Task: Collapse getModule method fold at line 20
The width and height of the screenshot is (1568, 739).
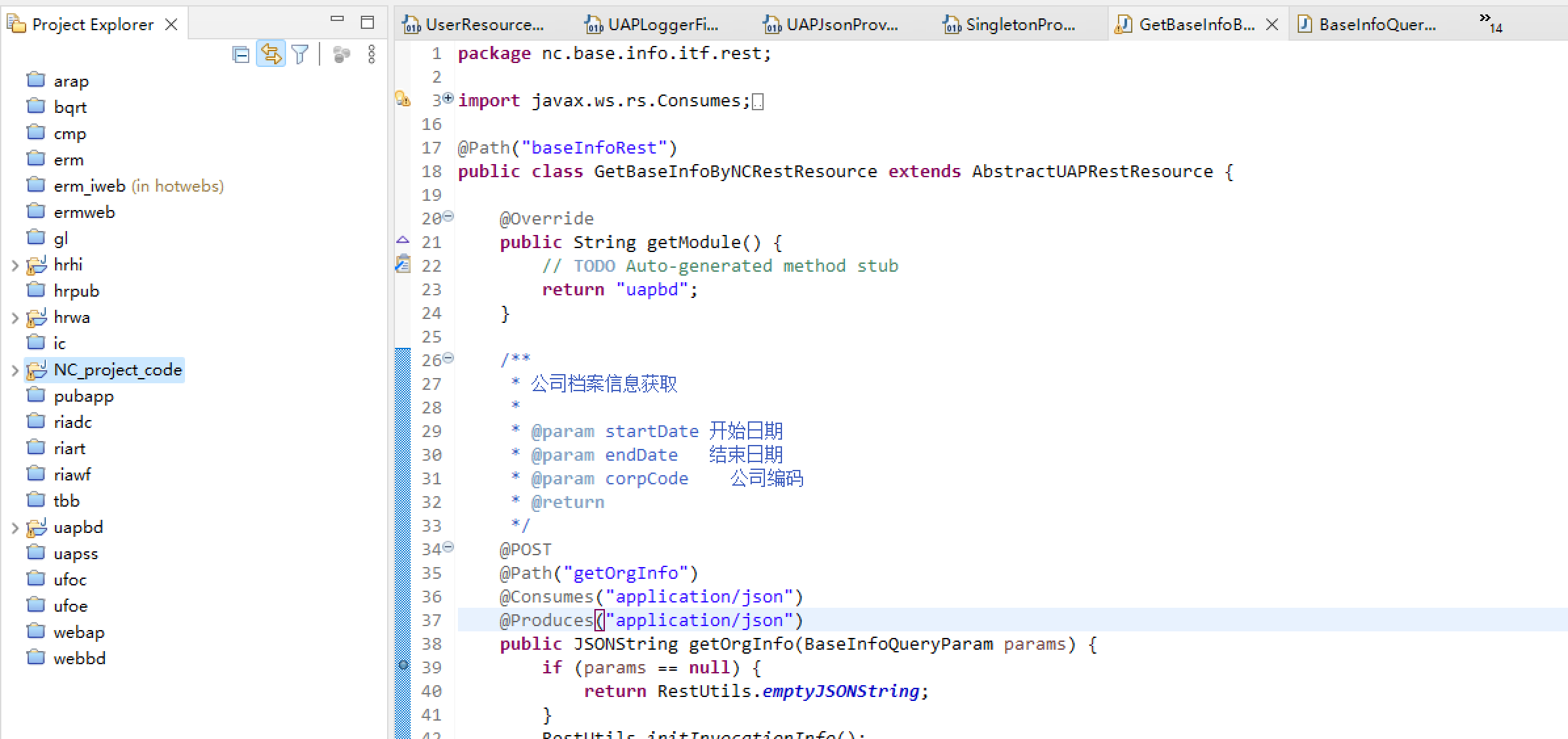Action: [448, 216]
